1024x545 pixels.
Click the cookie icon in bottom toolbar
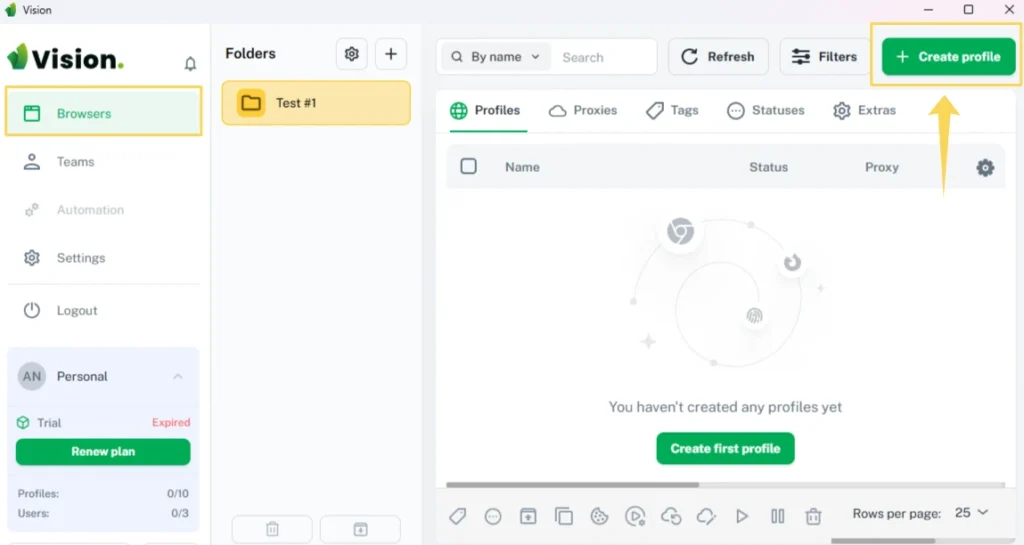[600, 516]
